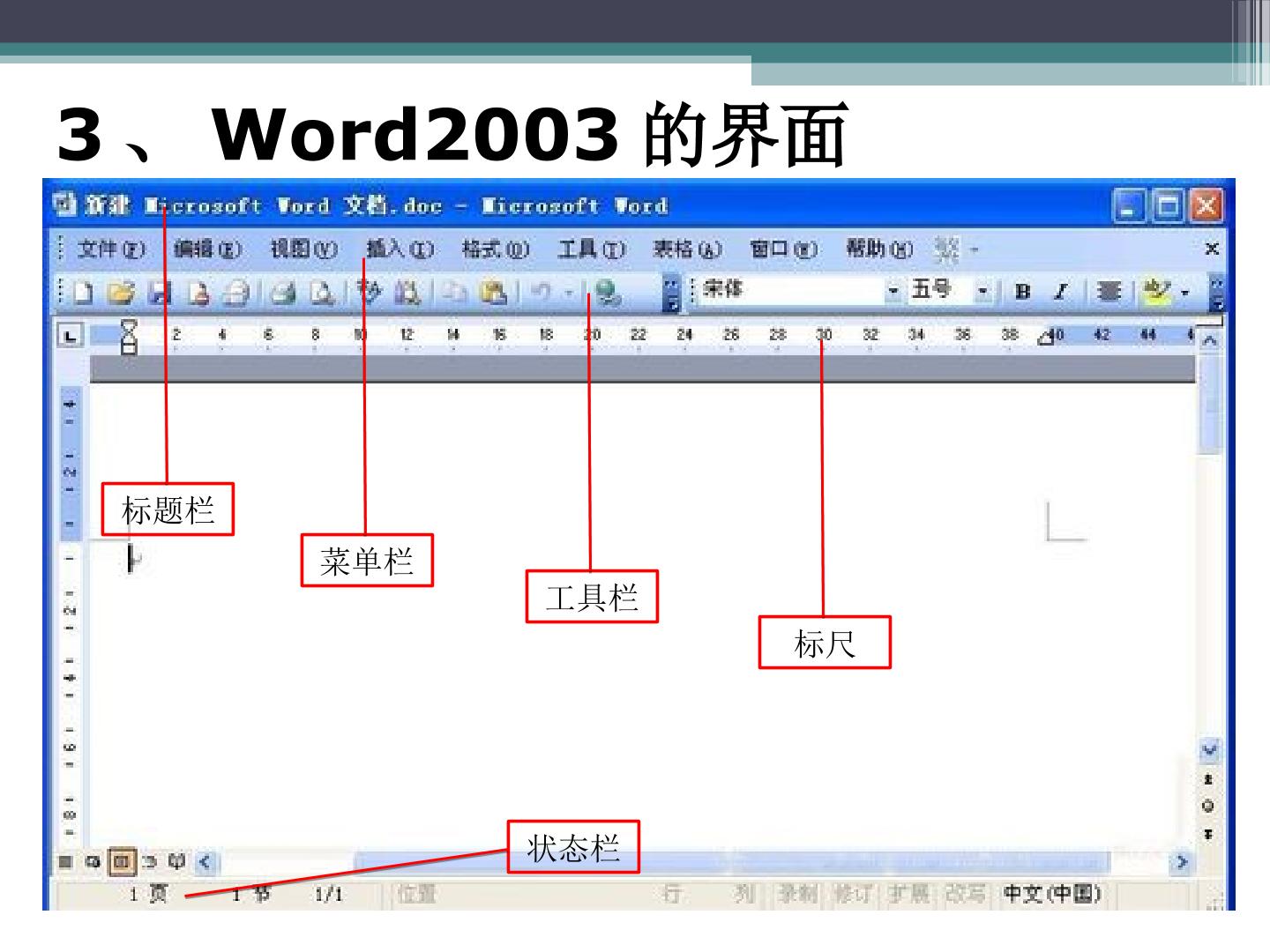
Task: Click the right indent marker on ruler
Action: [1046, 338]
